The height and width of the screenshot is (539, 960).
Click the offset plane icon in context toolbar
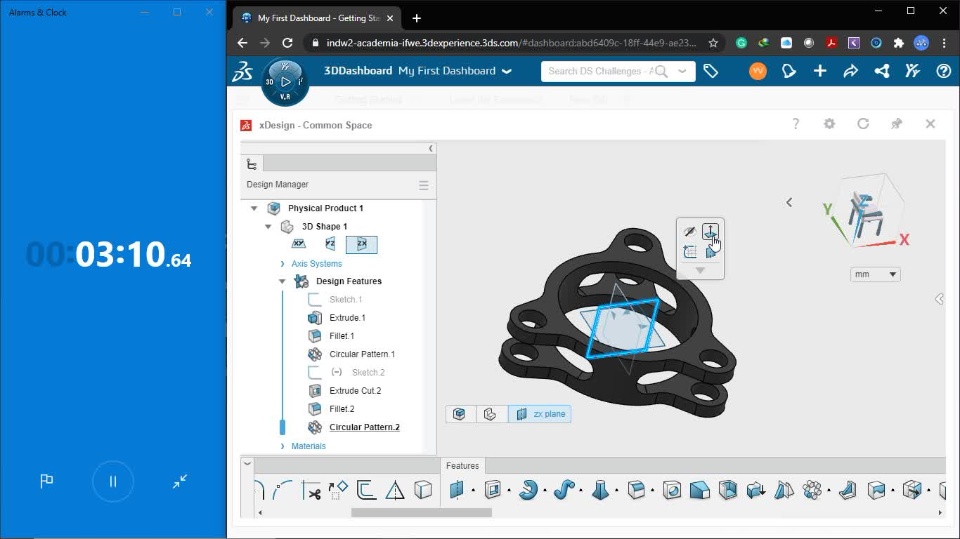710,232
